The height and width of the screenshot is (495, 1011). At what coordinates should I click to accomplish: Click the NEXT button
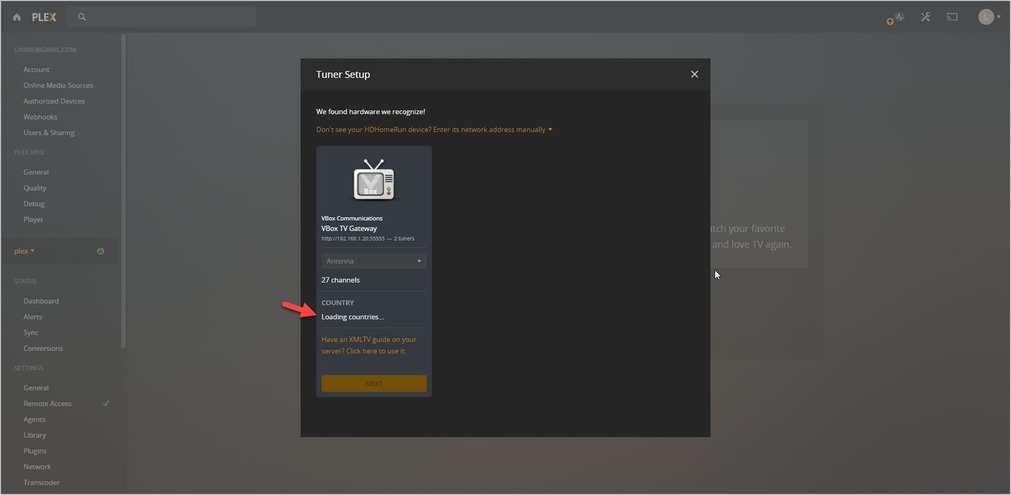pyautogui.click(x=374, y=383)
